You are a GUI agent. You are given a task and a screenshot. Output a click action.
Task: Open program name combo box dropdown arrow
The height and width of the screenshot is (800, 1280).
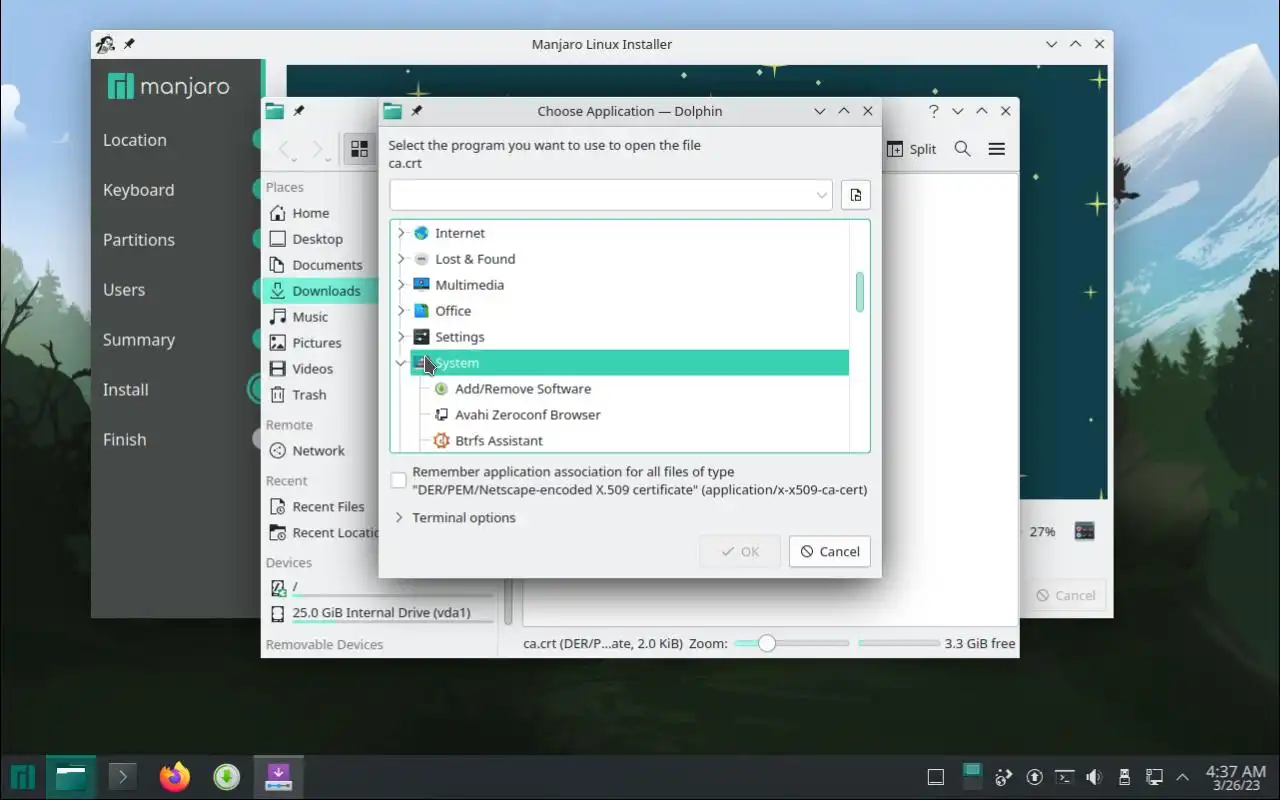[x=822, y=195]
